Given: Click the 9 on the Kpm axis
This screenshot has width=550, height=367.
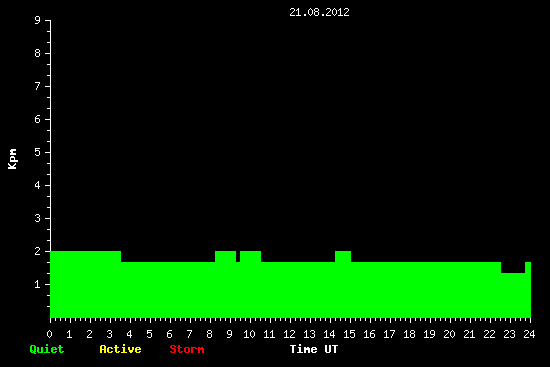Looking at the screenshot, I should [x=38, y=20].
